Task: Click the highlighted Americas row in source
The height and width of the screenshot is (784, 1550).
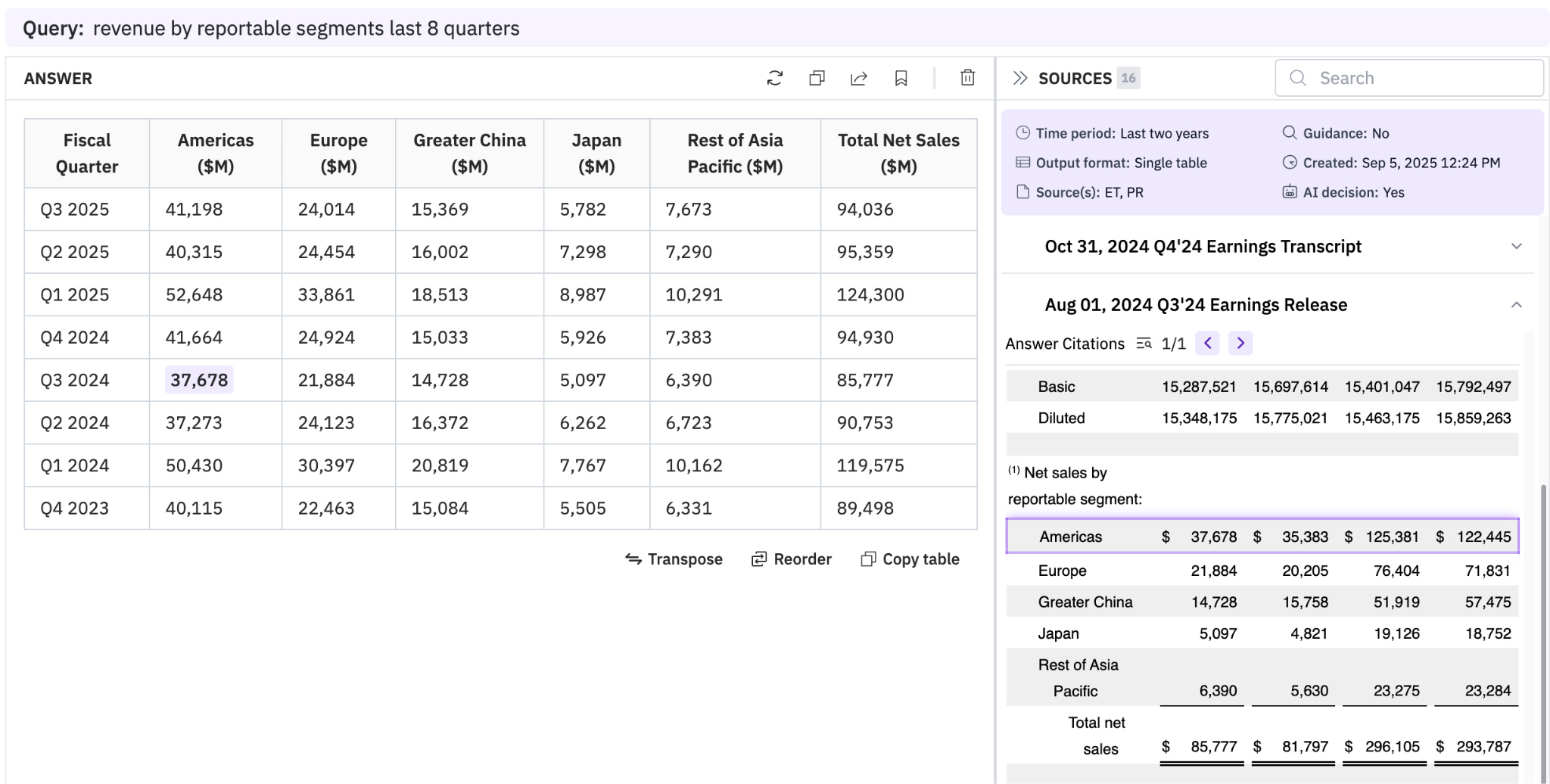Action: click(x=1262, y=537)
